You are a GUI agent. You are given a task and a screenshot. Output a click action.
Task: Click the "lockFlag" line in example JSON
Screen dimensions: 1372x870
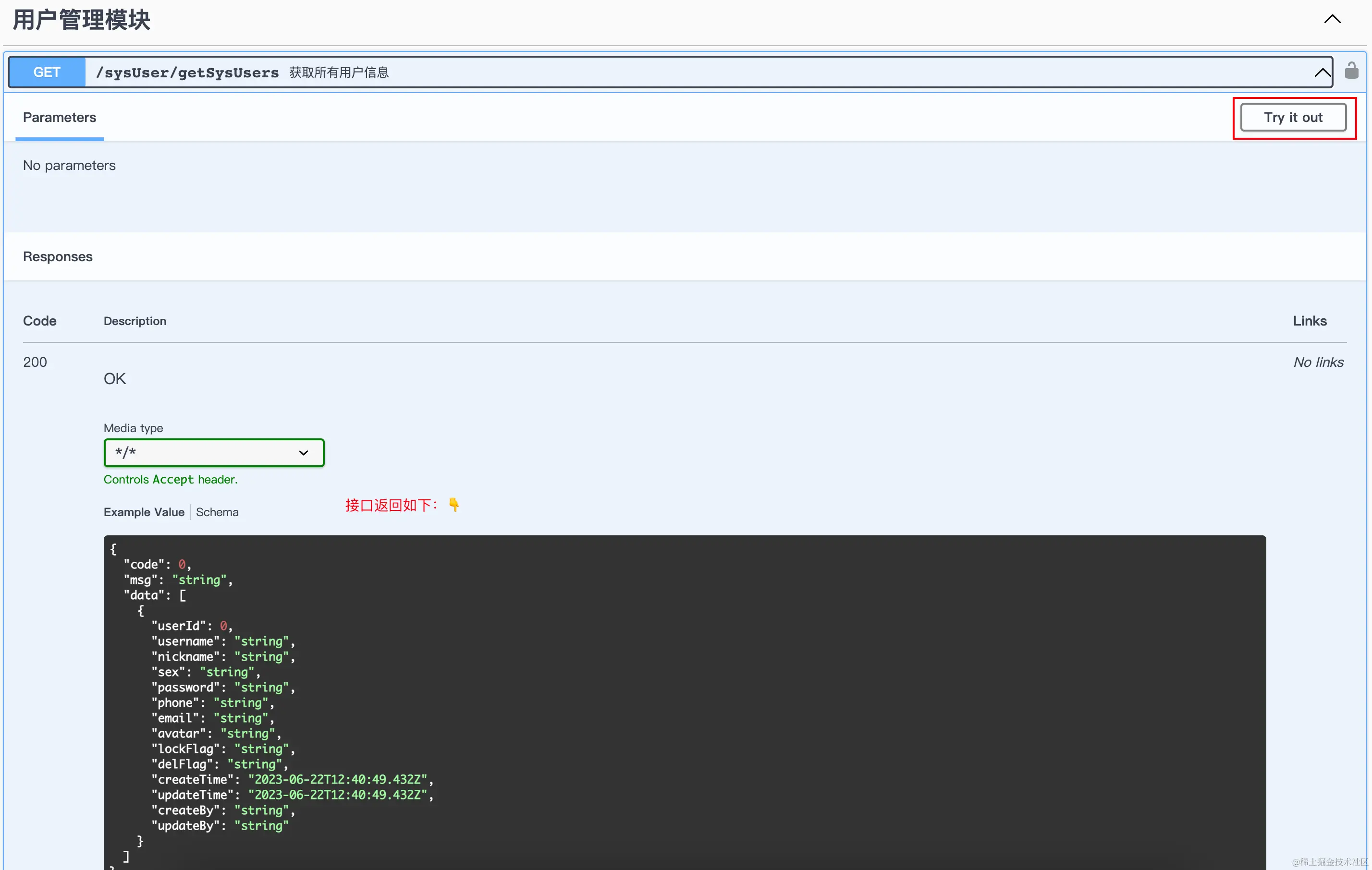coord(223,749)
